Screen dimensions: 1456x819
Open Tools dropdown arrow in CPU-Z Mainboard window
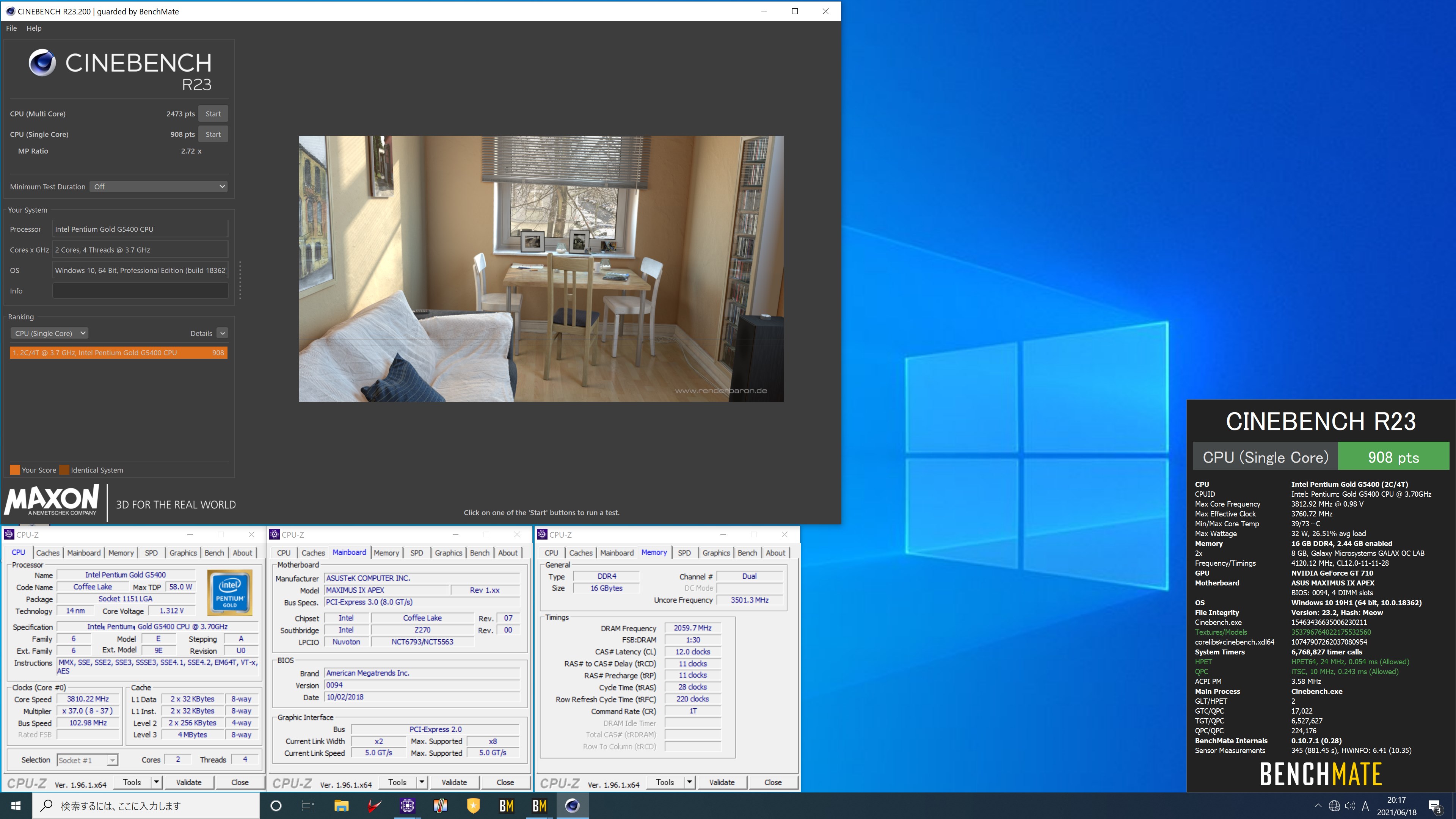[422, 782]
